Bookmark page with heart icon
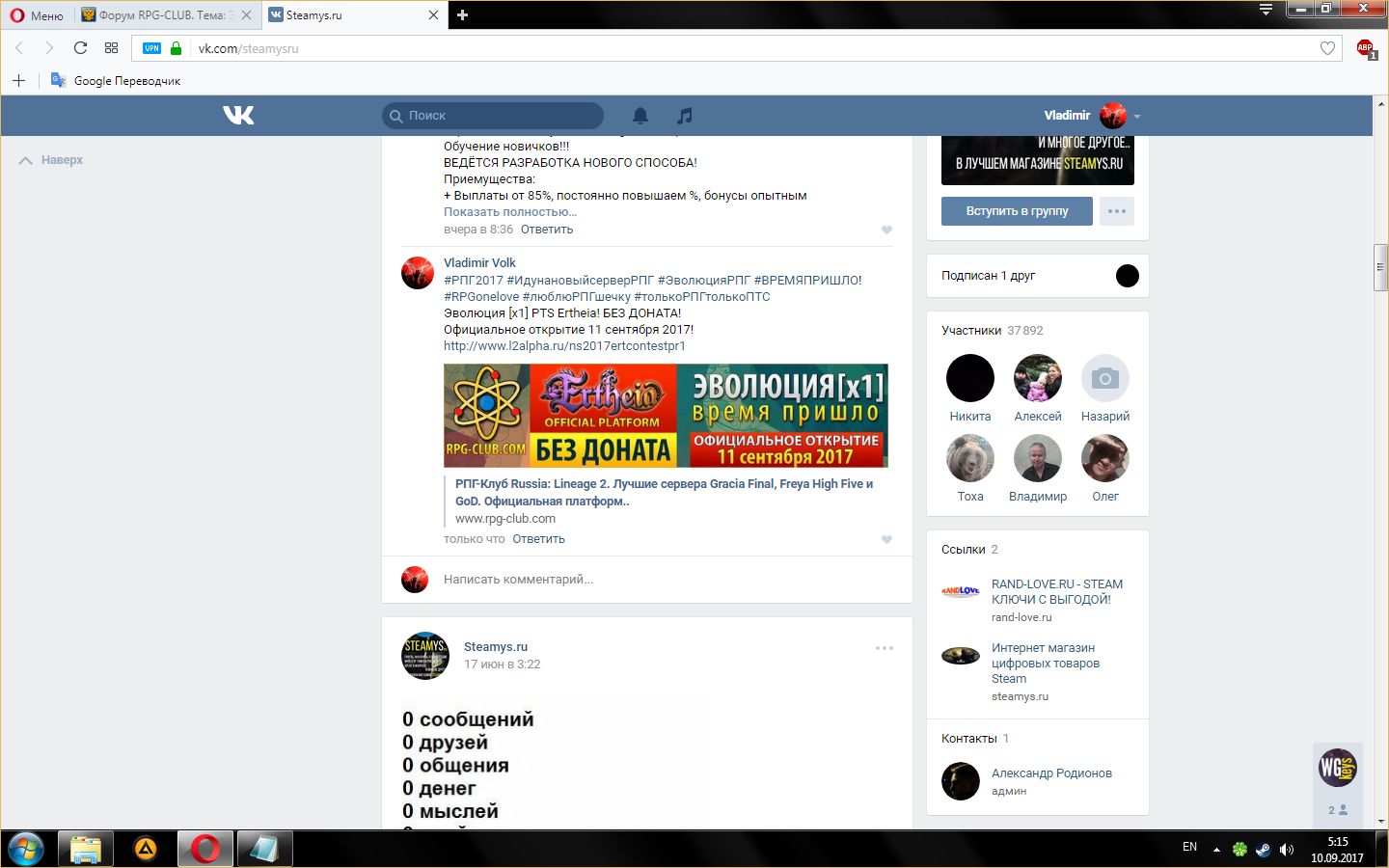1389x868 pixels. 1327,48
